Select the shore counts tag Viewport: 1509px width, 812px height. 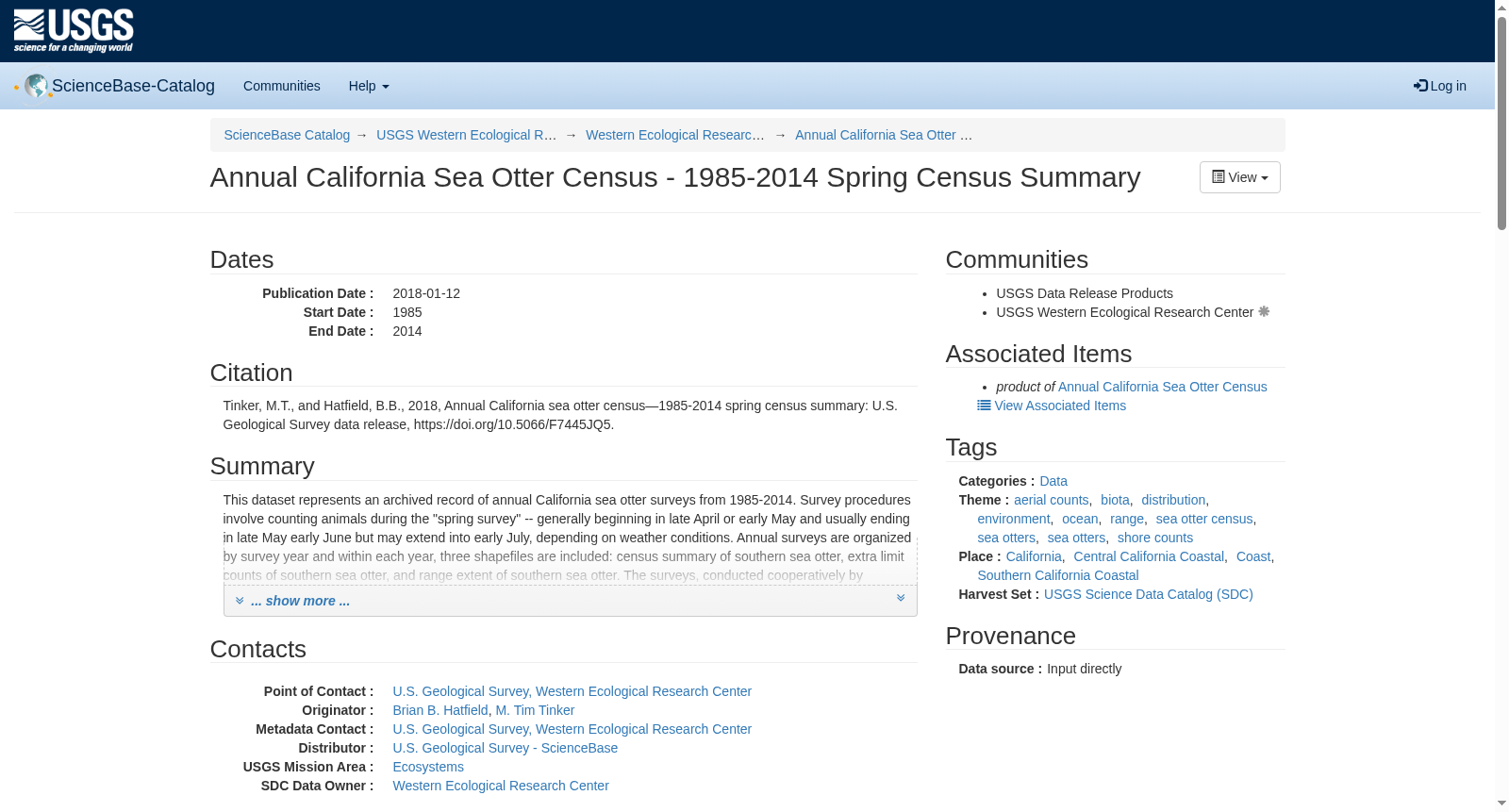[x=1155, y=538]
